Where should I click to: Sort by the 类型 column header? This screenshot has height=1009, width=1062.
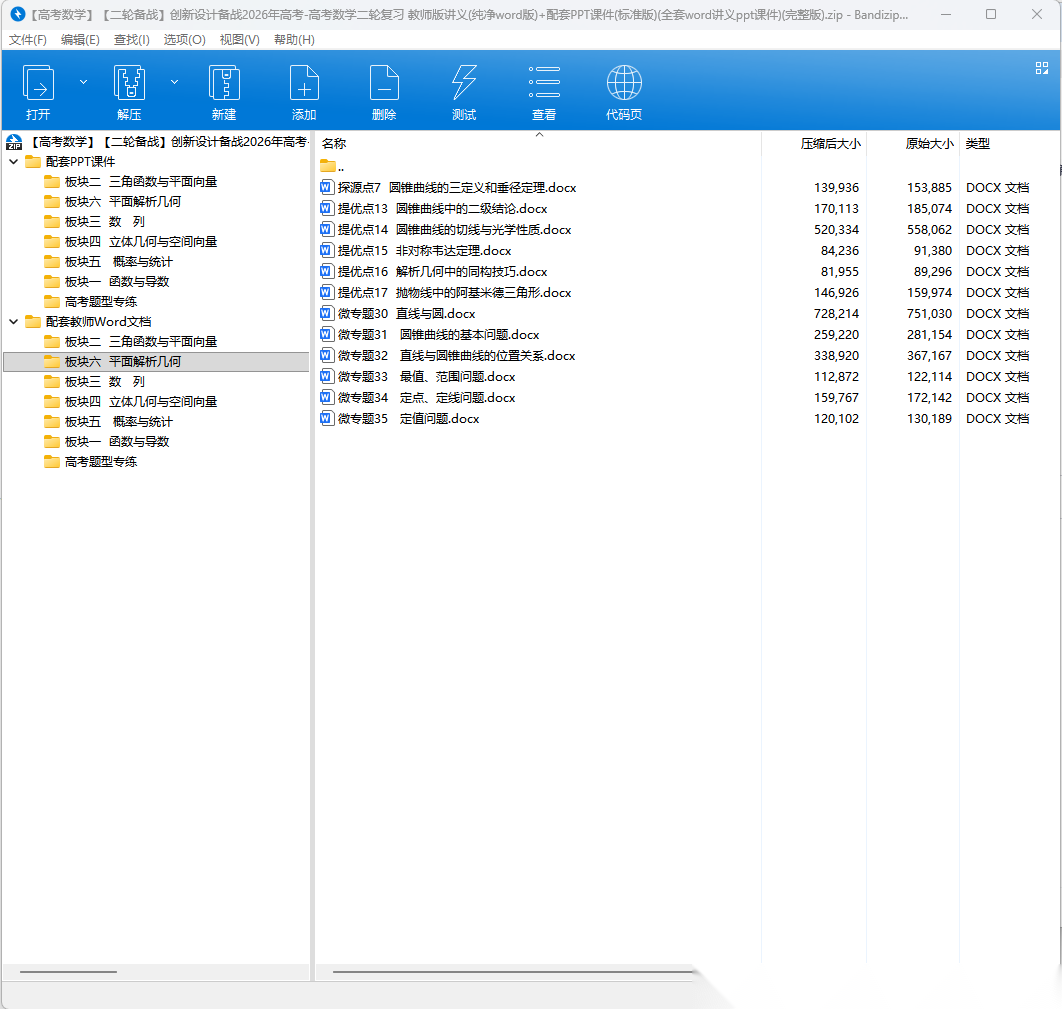pos(977,144)
